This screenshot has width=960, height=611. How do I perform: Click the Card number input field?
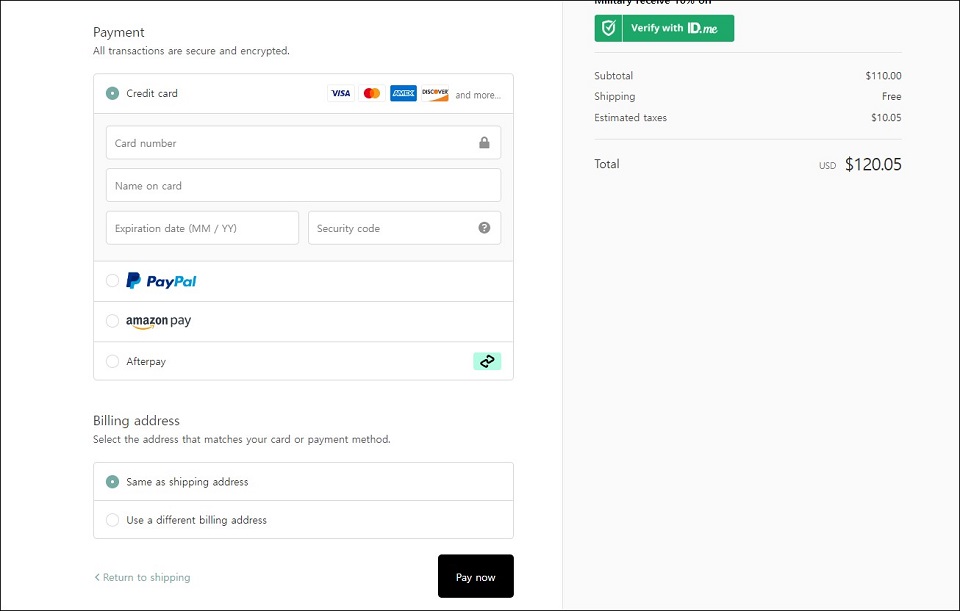[303, 143]
